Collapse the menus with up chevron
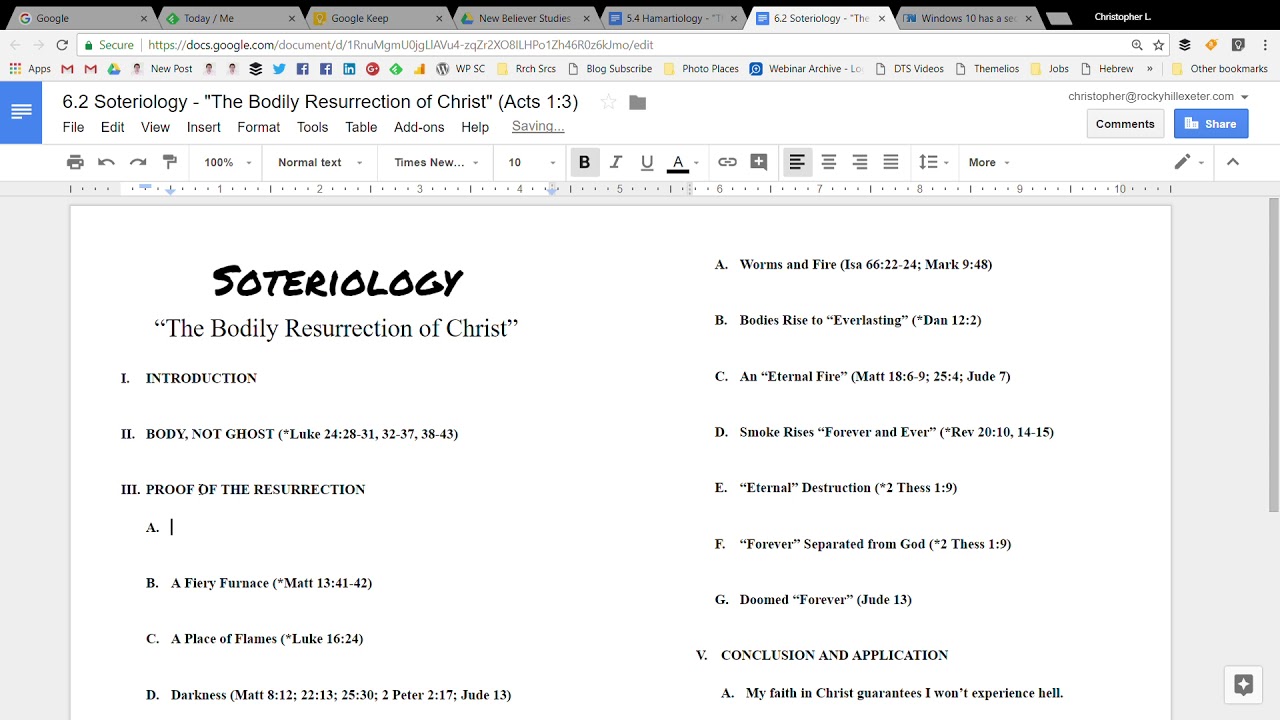Screen dimensions: 1280x720 pos(1233,162)
